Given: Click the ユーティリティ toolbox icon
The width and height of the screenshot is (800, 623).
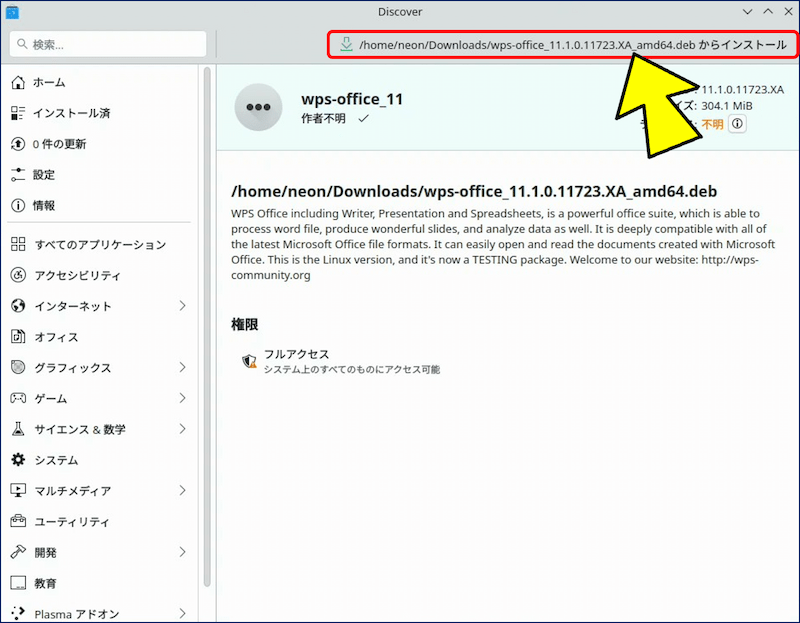Looking at the screenshot, I should pos(18,522).
